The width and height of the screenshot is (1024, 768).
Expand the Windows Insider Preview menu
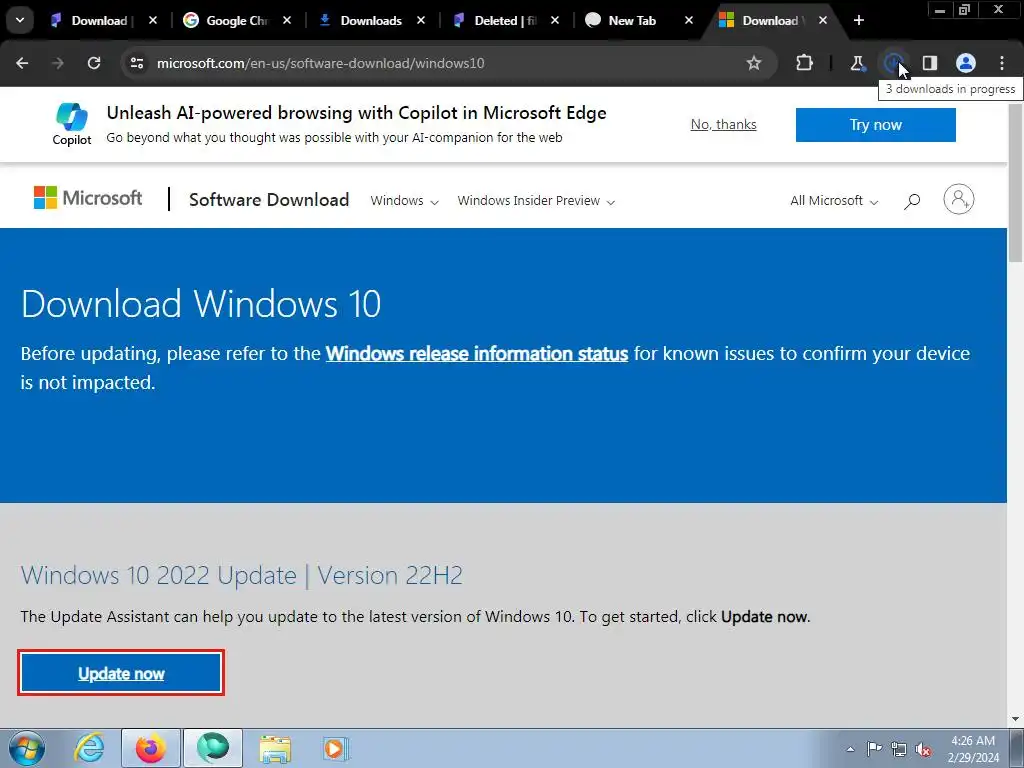(536, 201)
